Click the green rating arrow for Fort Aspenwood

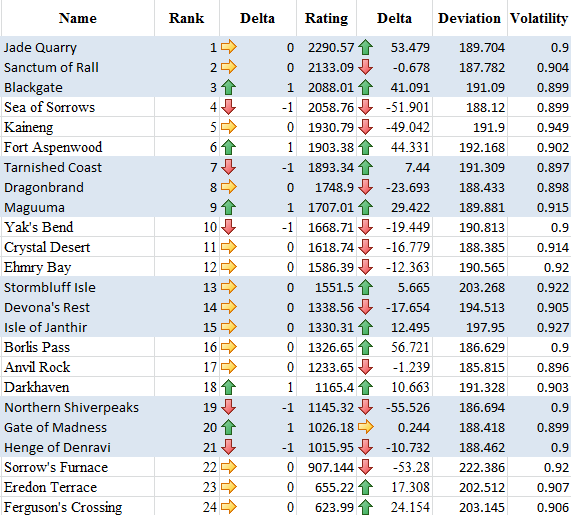coord(365,147)
